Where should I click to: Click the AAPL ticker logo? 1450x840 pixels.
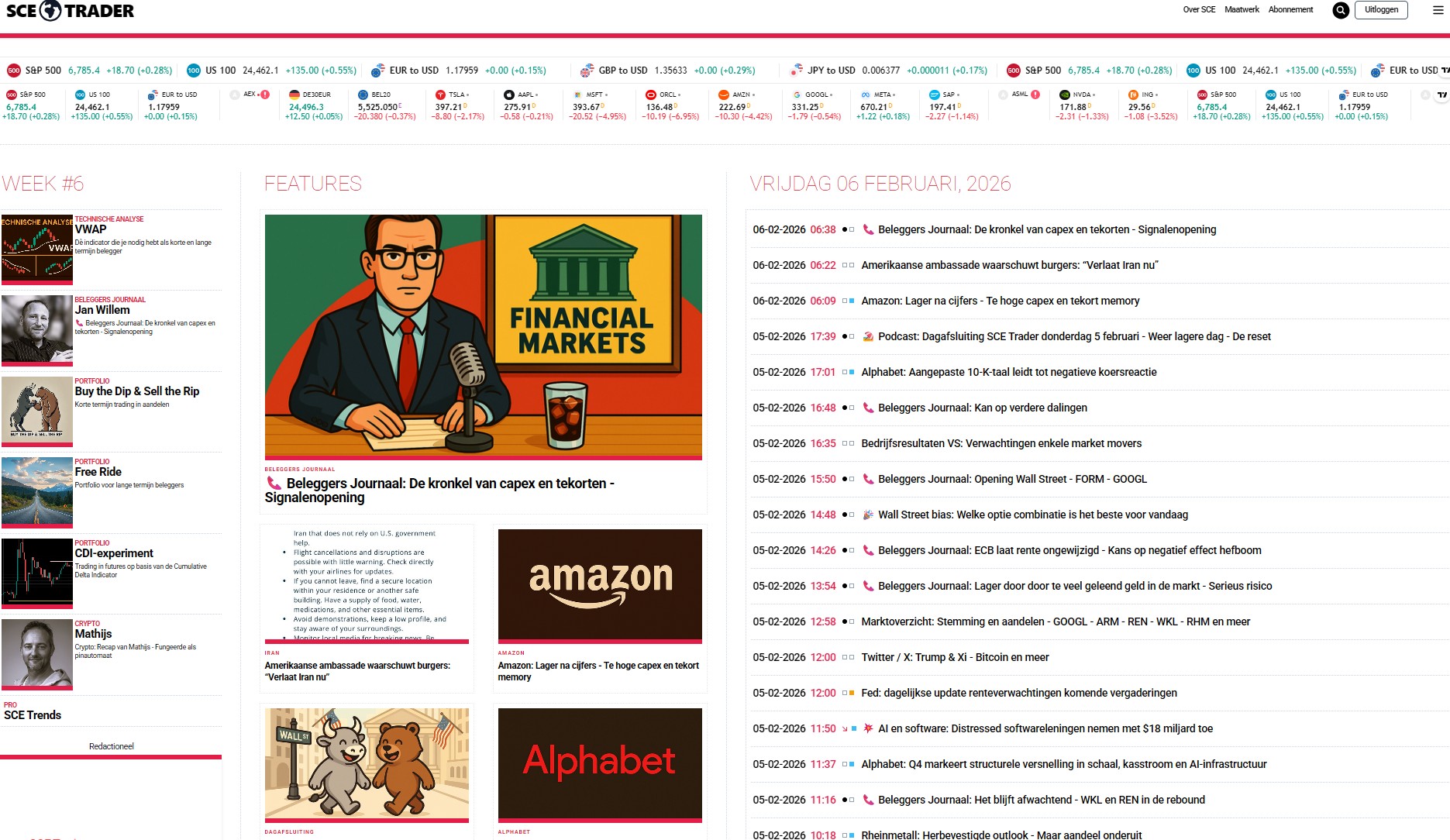click(509, 95)
